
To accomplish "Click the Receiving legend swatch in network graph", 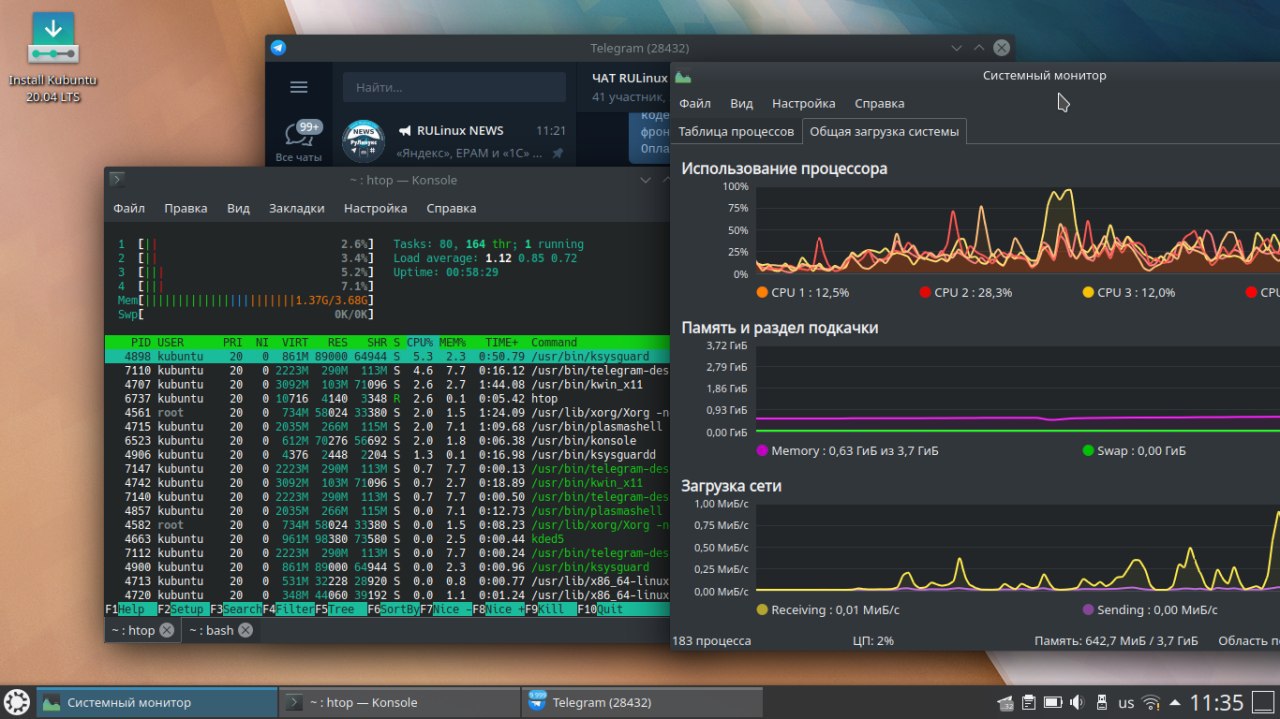I will tap(762, 609).
